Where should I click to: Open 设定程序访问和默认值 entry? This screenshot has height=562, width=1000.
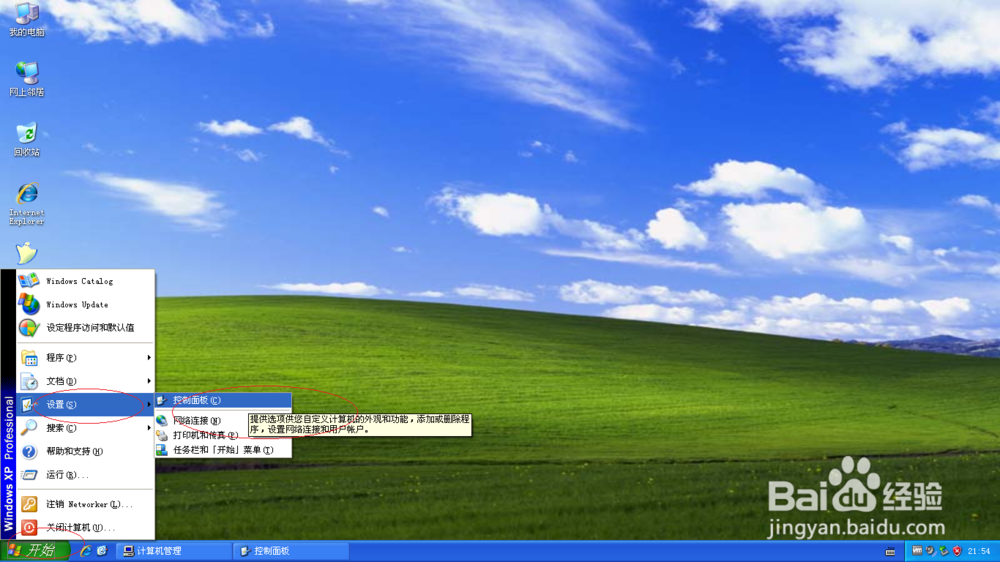(85, 327)
